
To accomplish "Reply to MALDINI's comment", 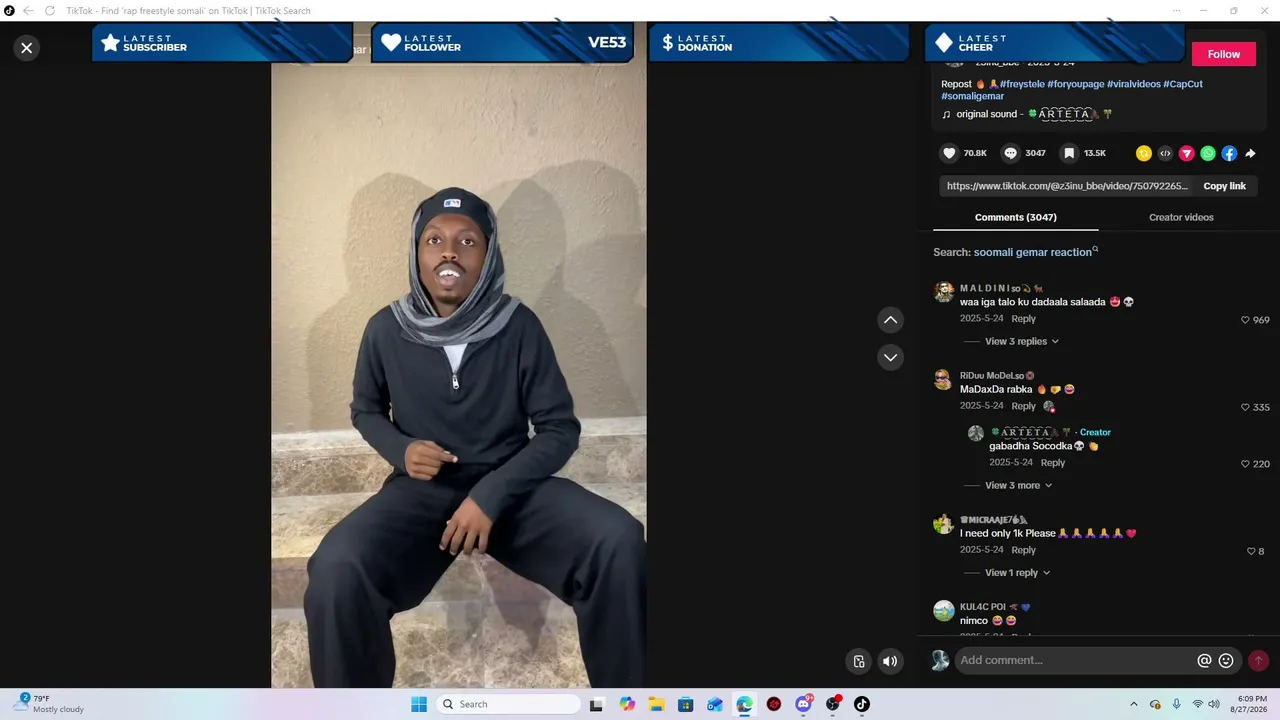I will [1023, 319].
